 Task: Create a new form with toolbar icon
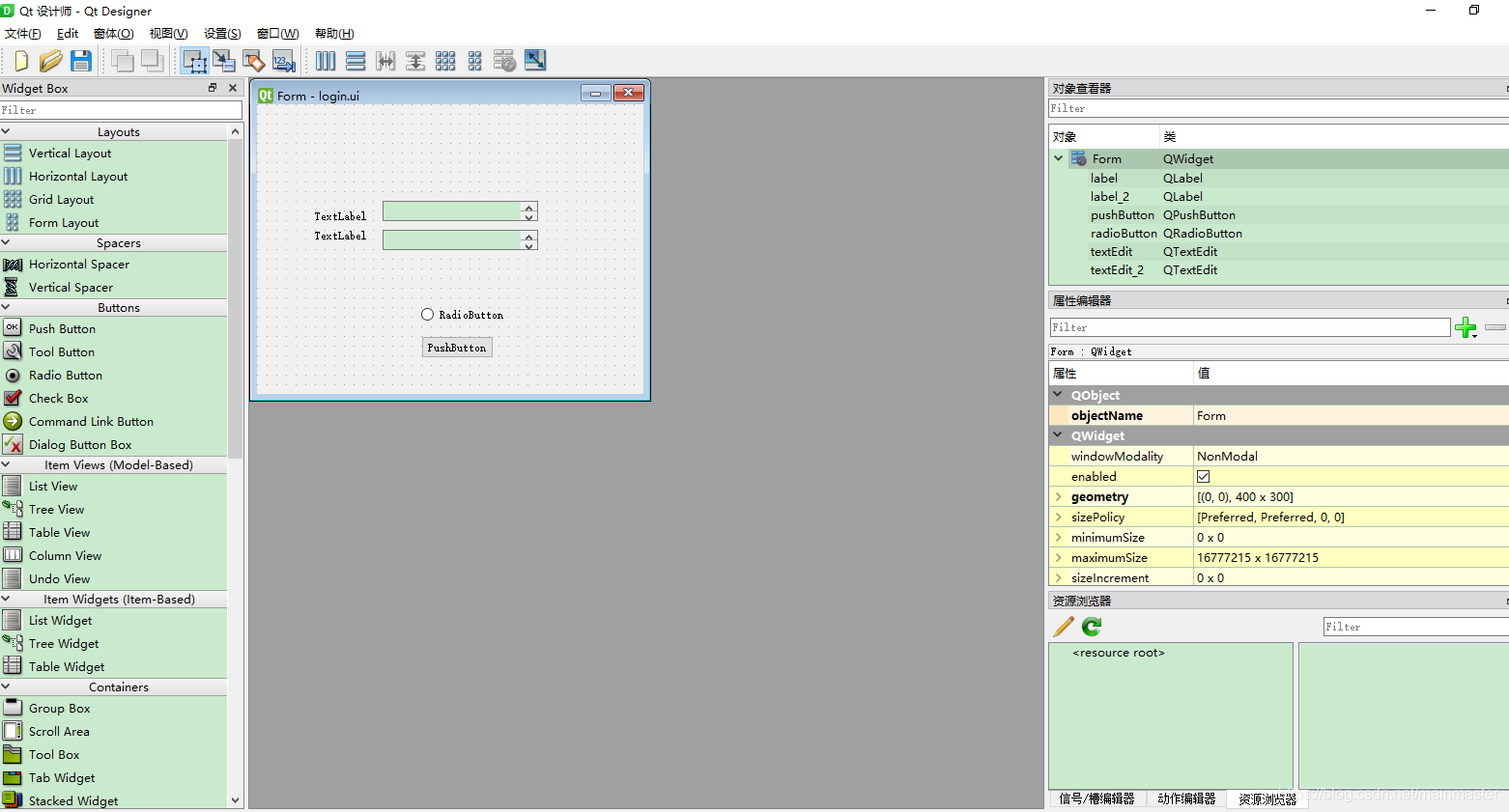tap(20, 61)
